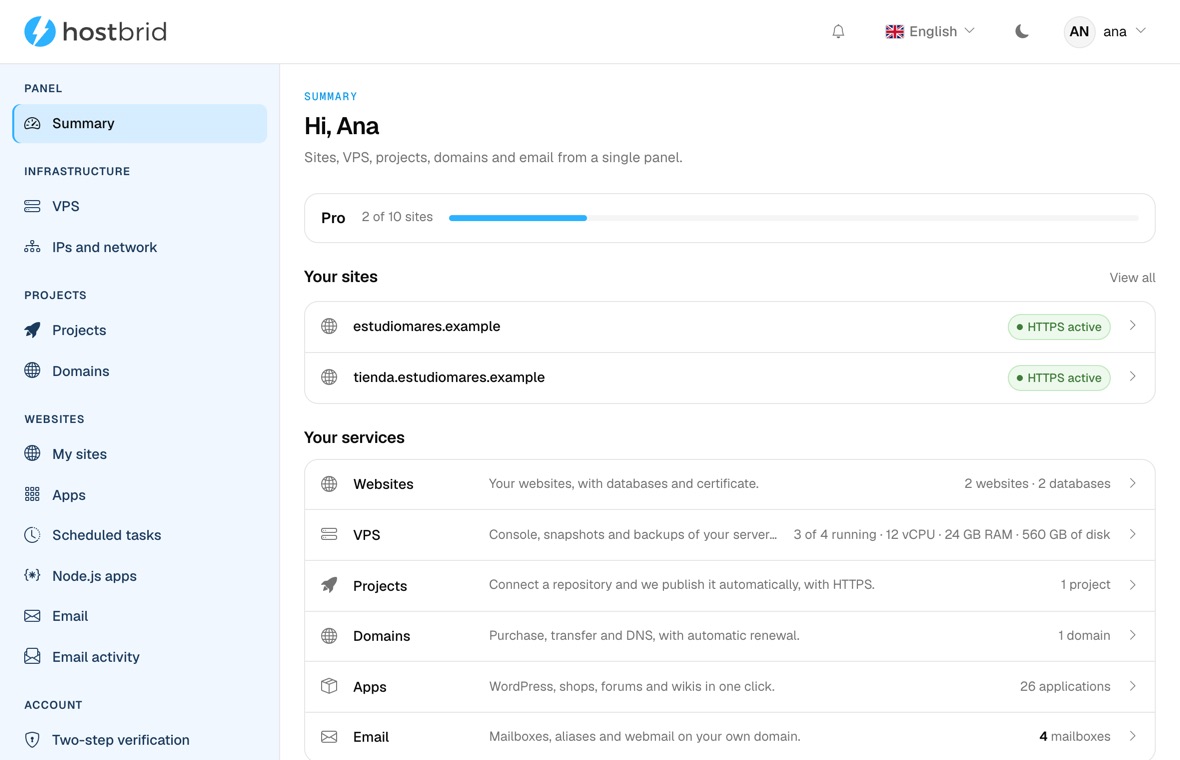The width and height of the screenshot is (1180, 760).
Task: Open the Apps service row
Action: [729, 687]
